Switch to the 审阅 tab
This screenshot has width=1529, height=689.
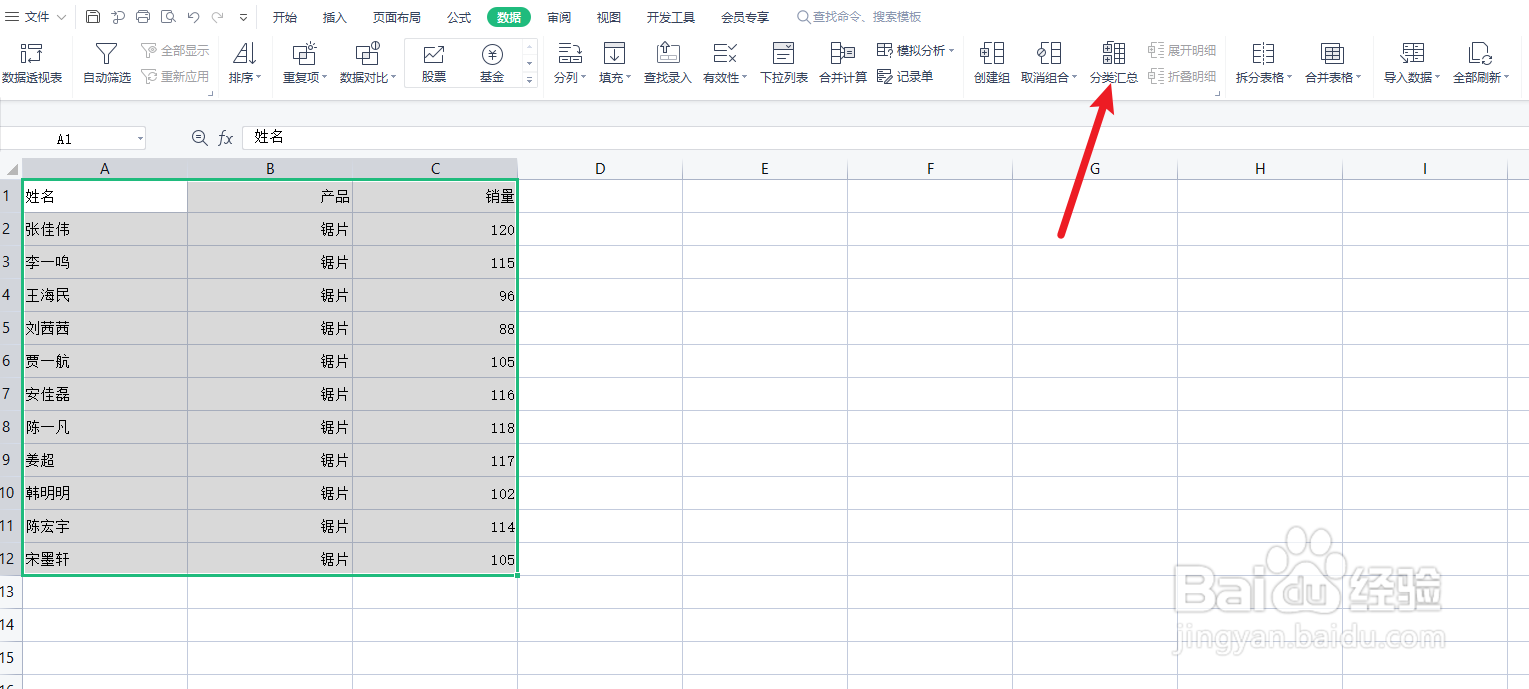coord(559,17)
